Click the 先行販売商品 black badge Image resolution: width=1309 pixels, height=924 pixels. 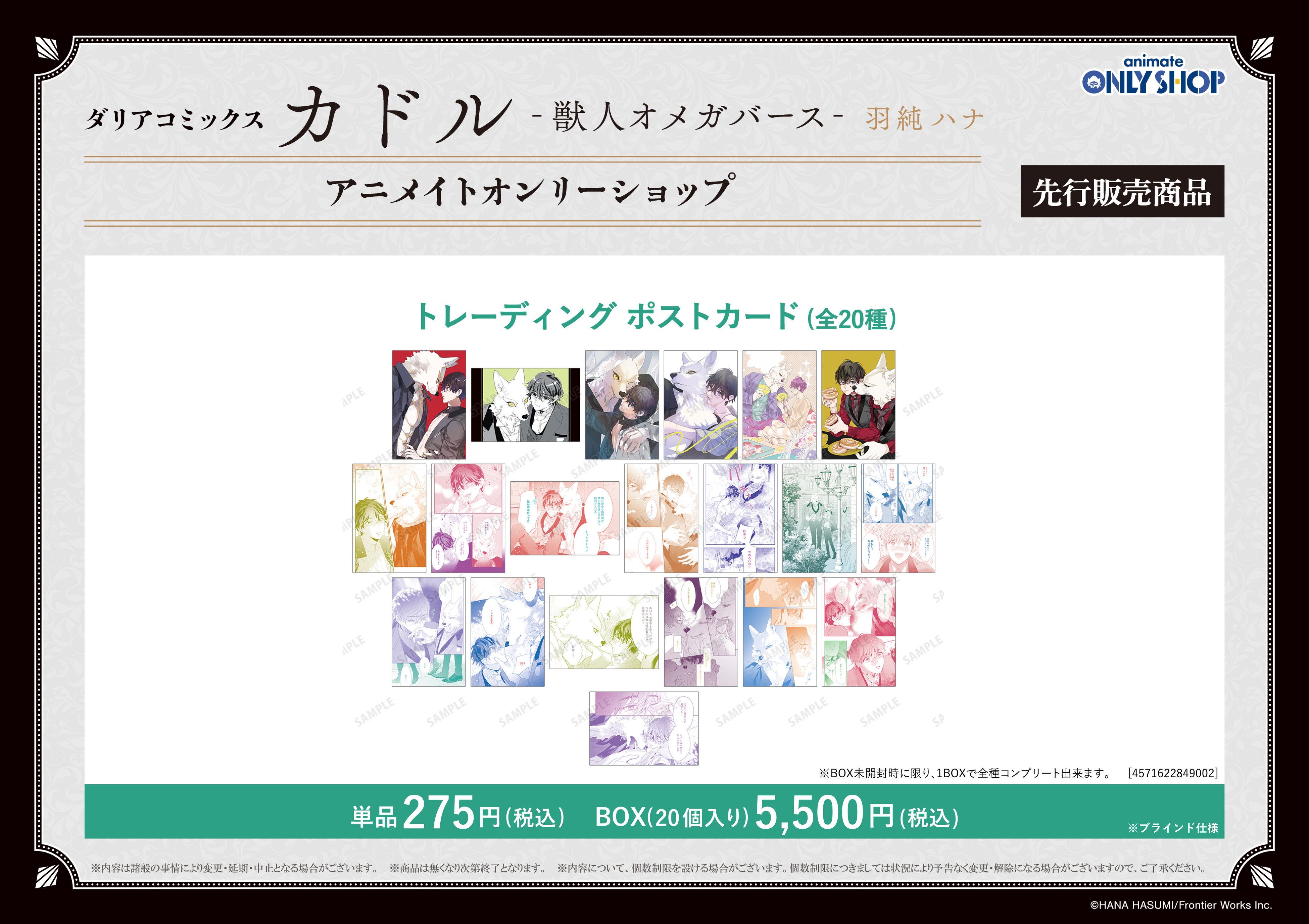(1121, 192)
